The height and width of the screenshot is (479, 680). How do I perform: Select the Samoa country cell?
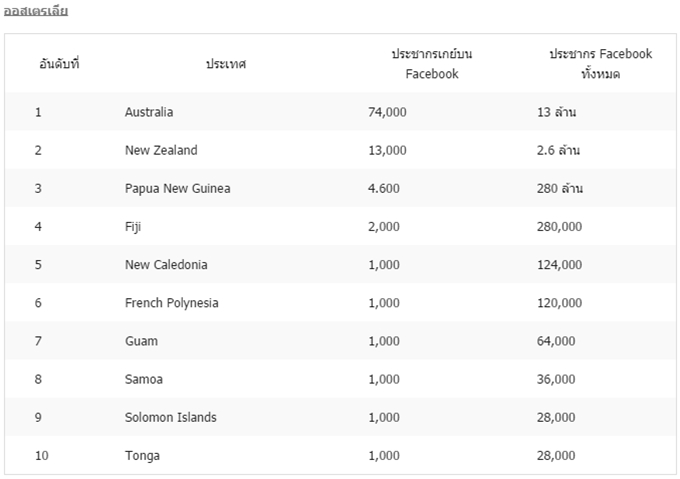click(144, 379)
